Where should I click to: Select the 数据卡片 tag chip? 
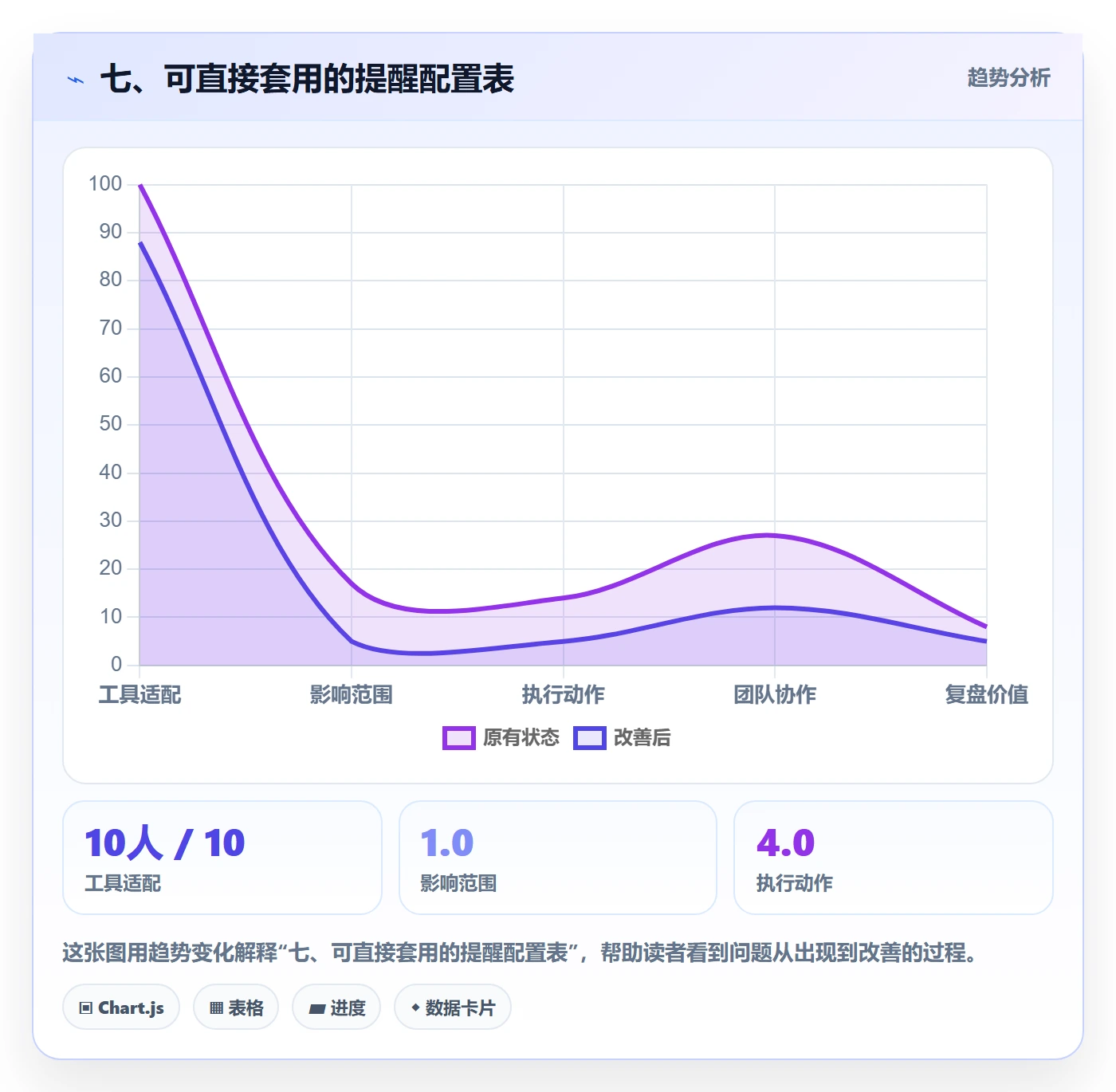click(453, 1008)
